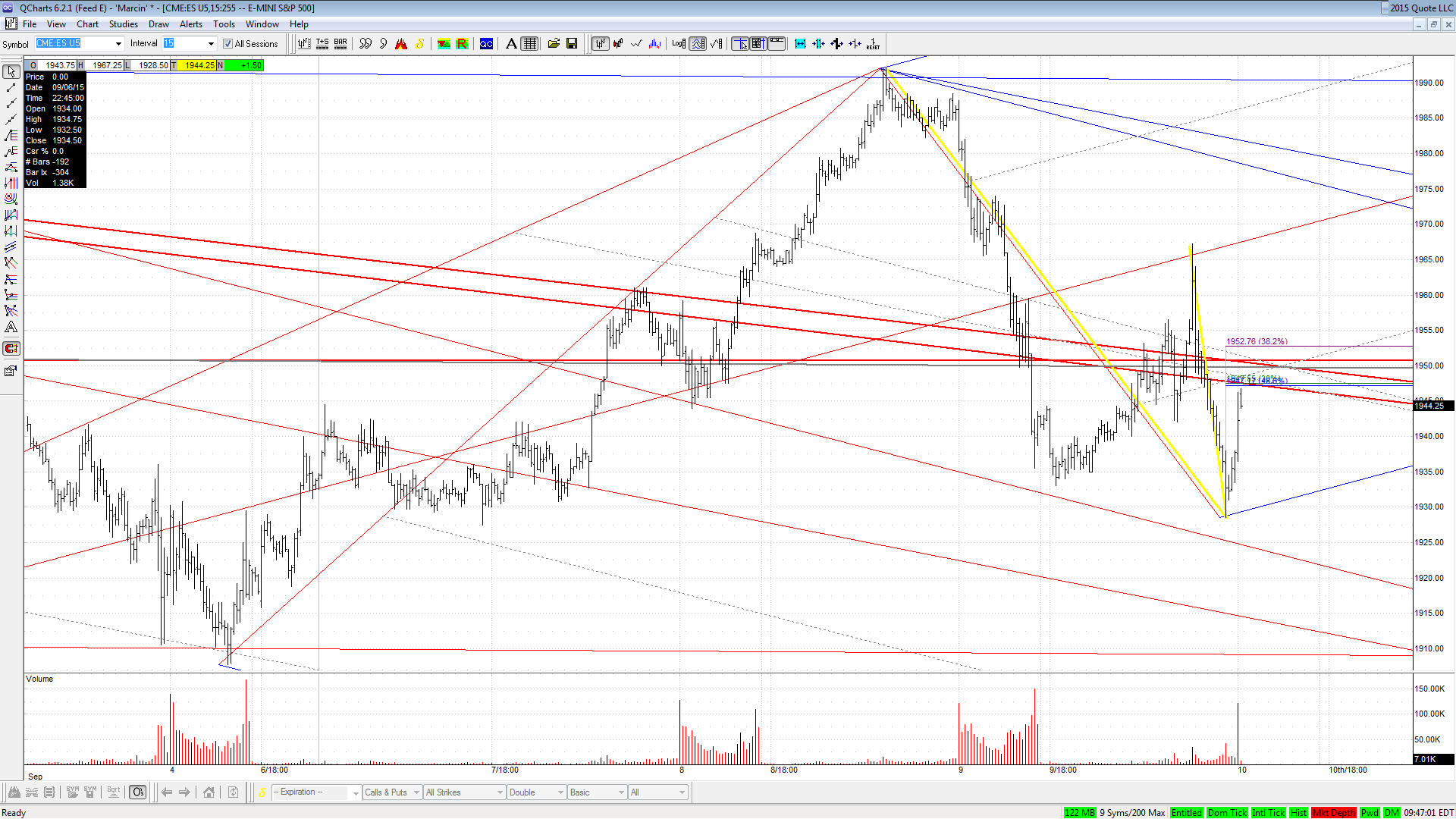The height and width of the screenshot is (819, 1456).
Task: Toggle the magnet snap tool
Action: [11, 349]
